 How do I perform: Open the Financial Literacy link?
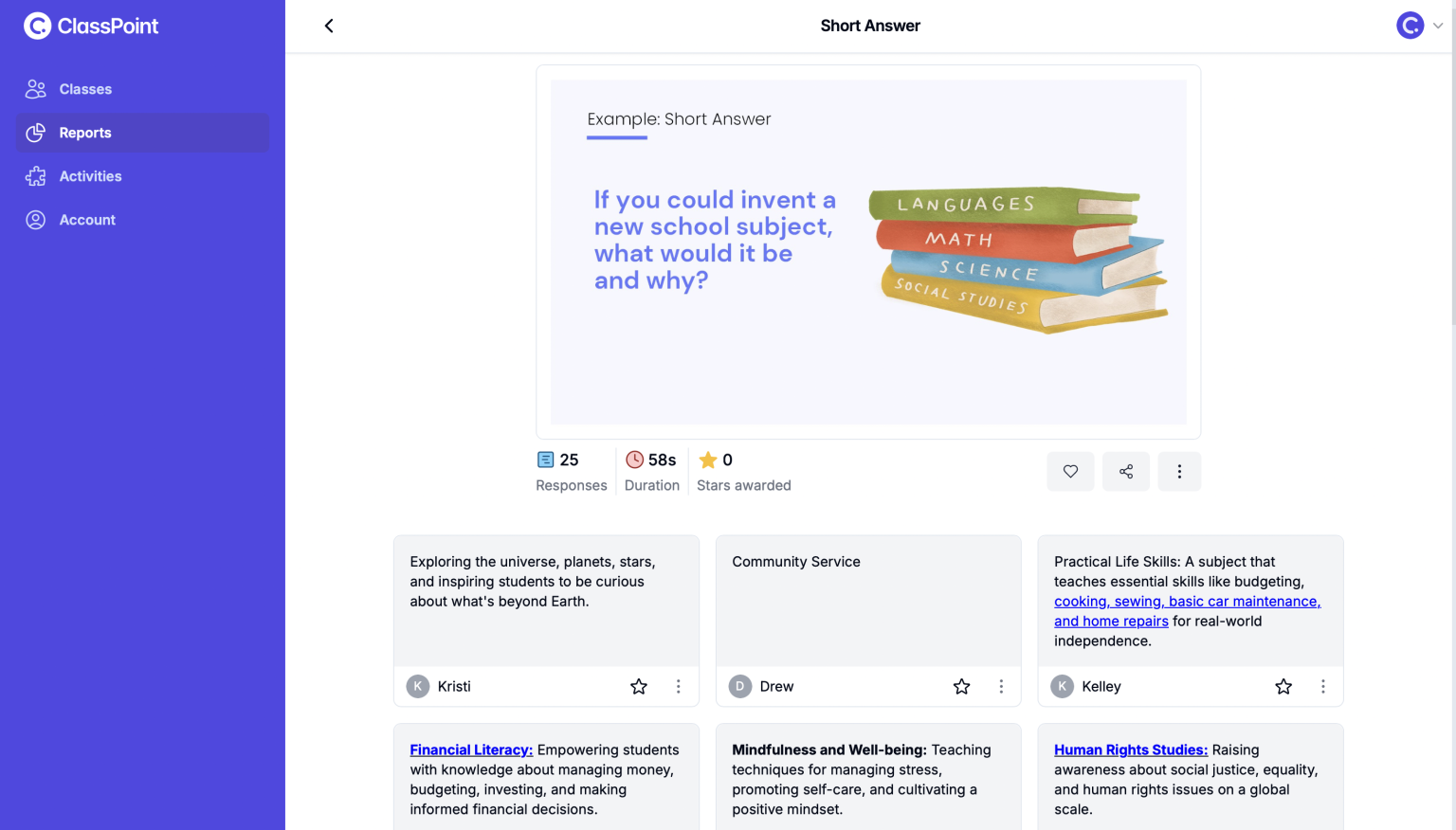[x=471, y=749]
